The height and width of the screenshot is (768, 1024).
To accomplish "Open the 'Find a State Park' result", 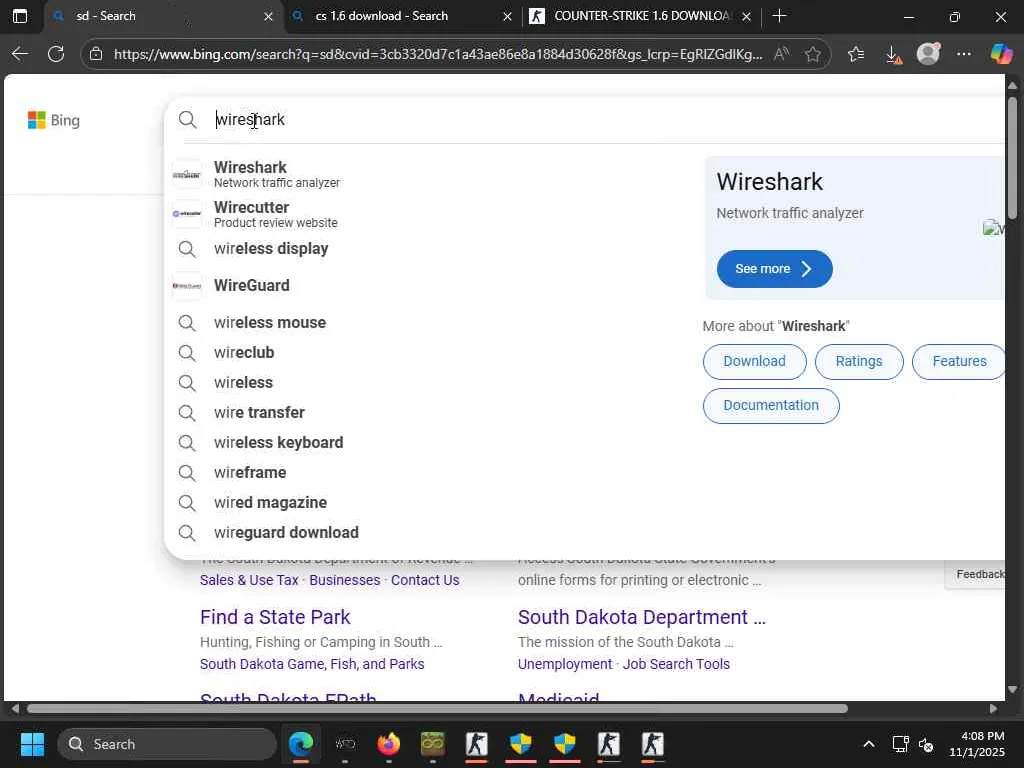I will [275, 617].
